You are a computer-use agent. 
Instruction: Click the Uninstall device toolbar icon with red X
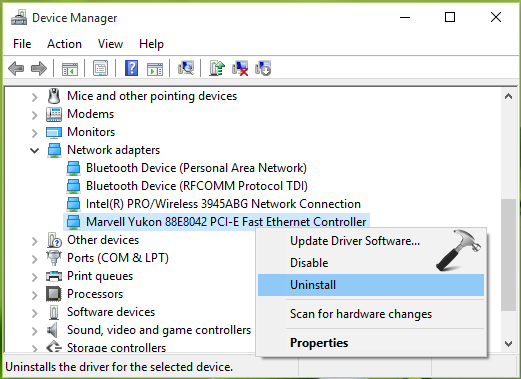click(240, 68)
